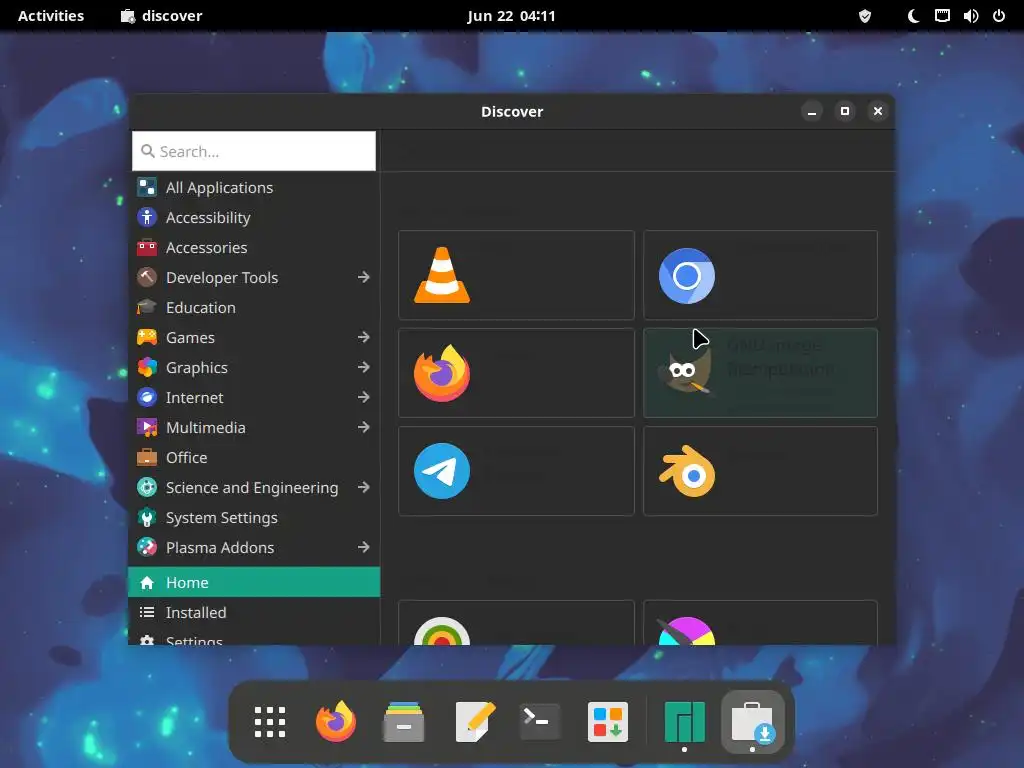Select the Office category
1024x768 pixels.
pyautogui.click(x=255, y=458)
